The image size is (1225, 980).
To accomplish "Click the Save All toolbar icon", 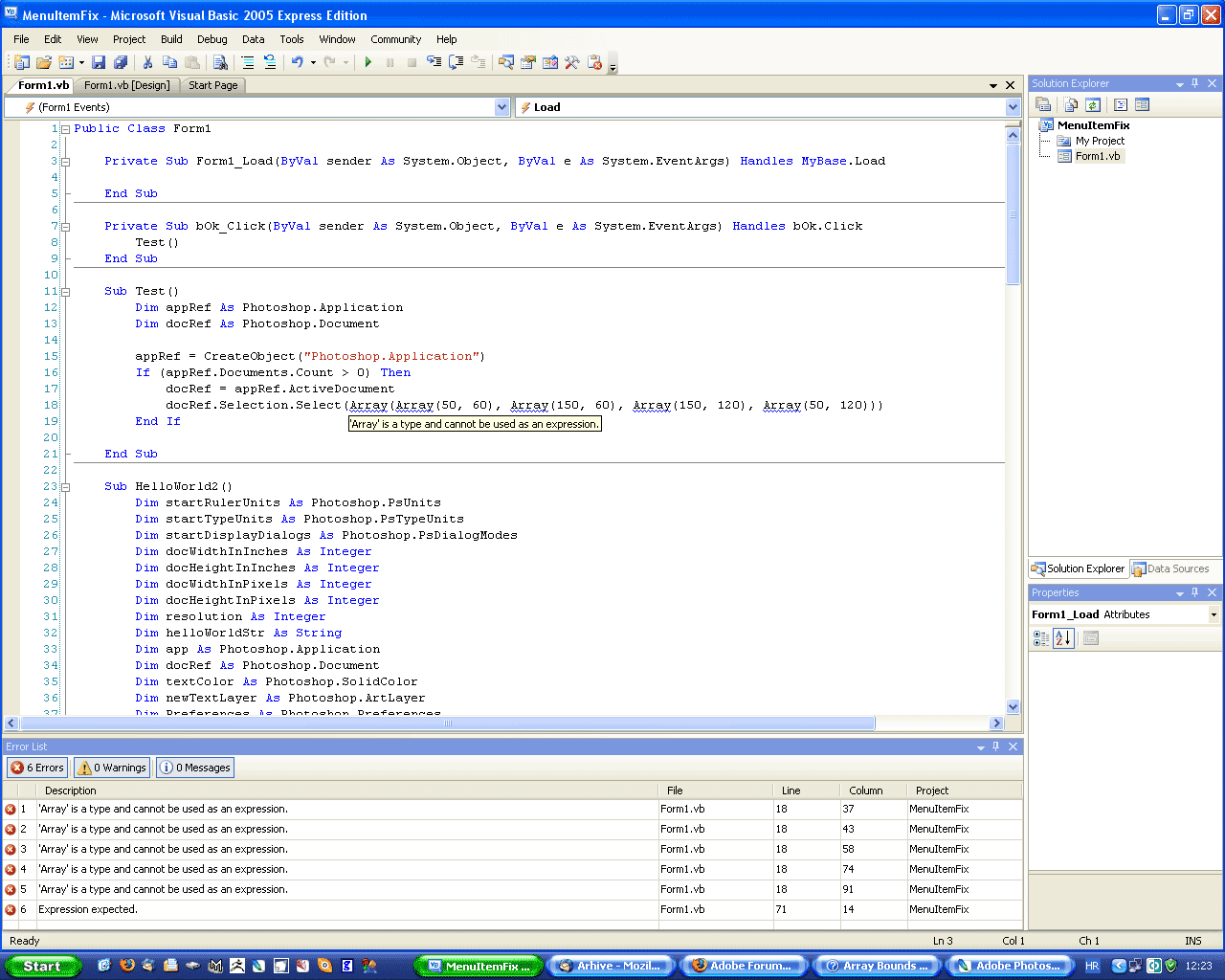I will (121, 62).
